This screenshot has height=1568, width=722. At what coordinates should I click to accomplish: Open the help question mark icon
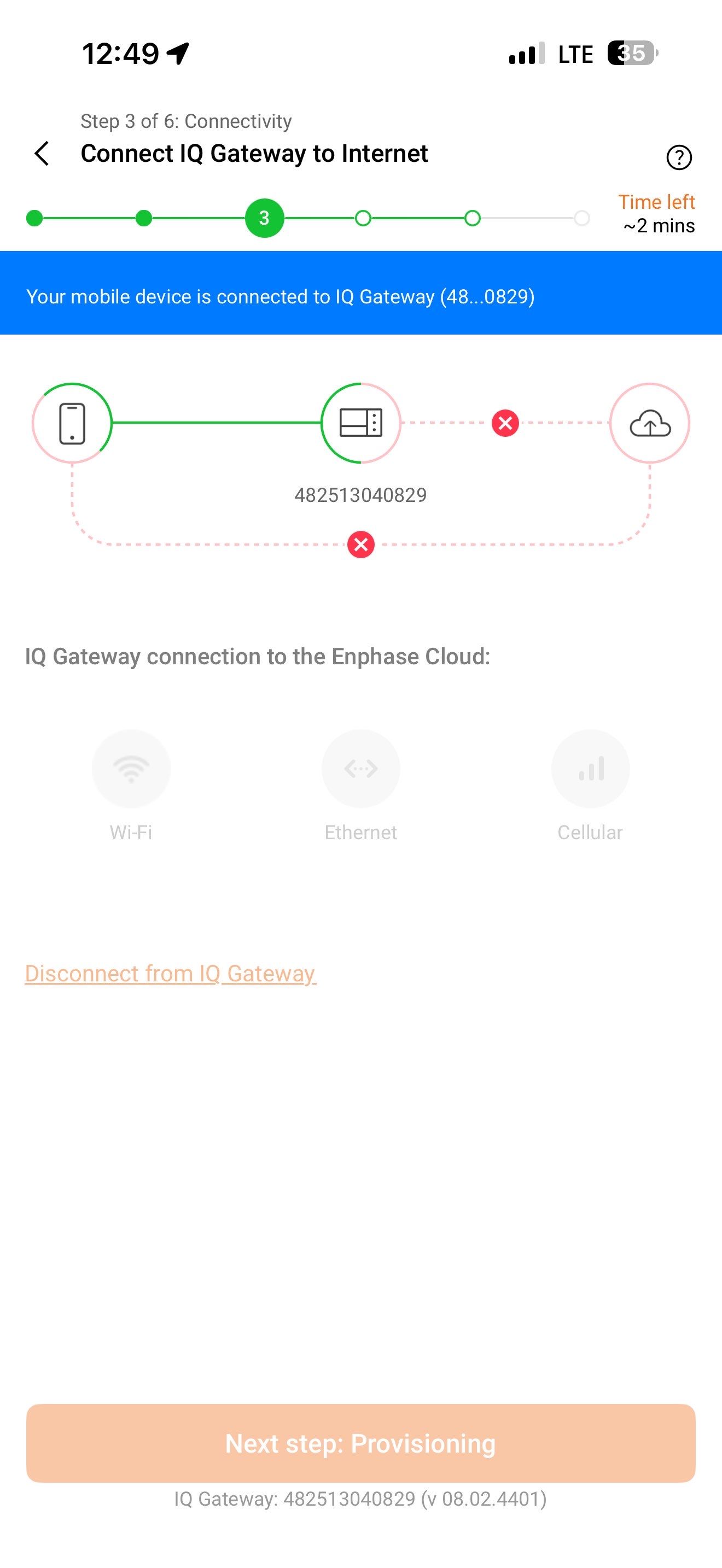point(679,157)
